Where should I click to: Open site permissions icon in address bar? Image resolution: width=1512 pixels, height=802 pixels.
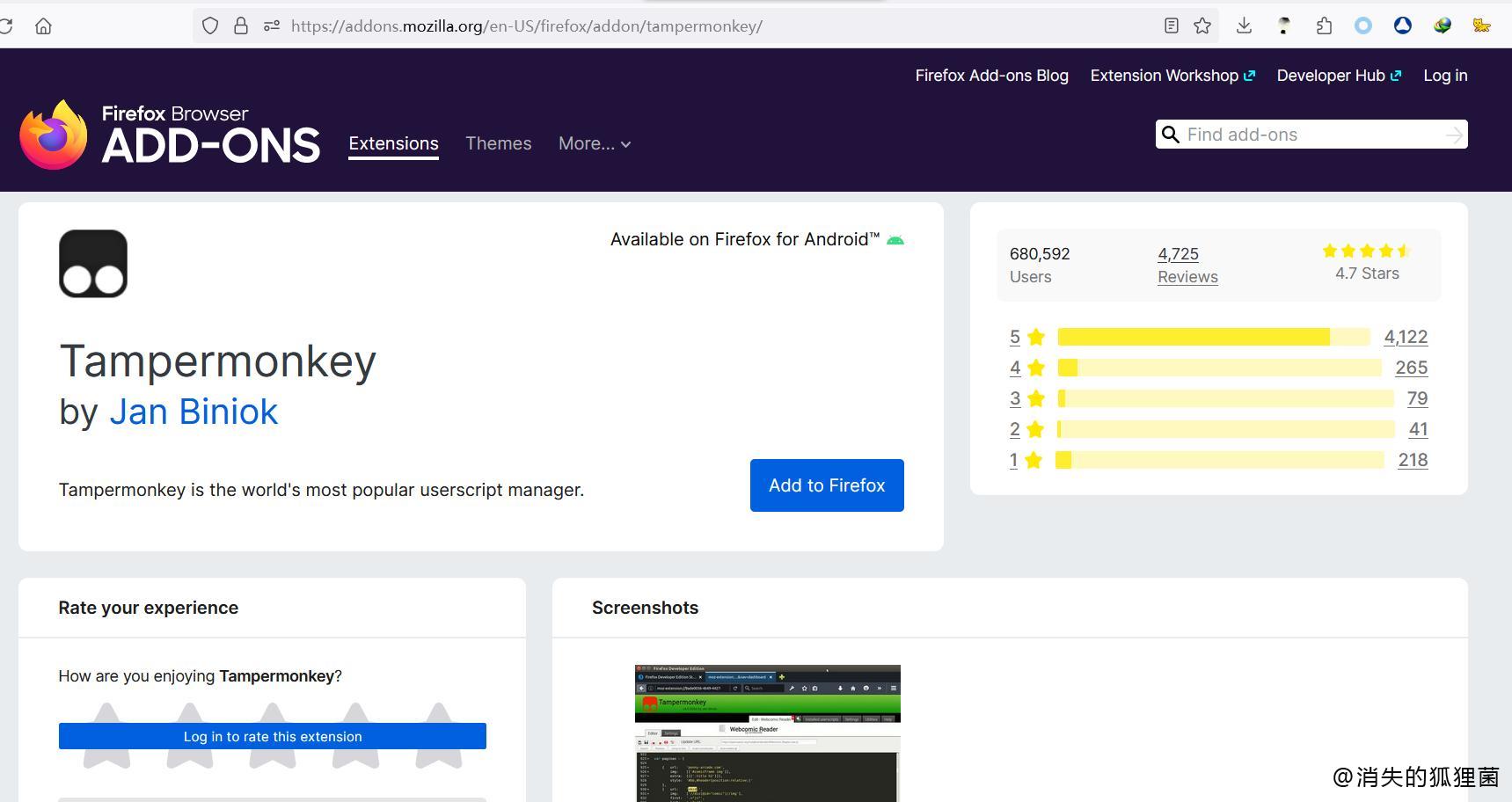point(272,26)
